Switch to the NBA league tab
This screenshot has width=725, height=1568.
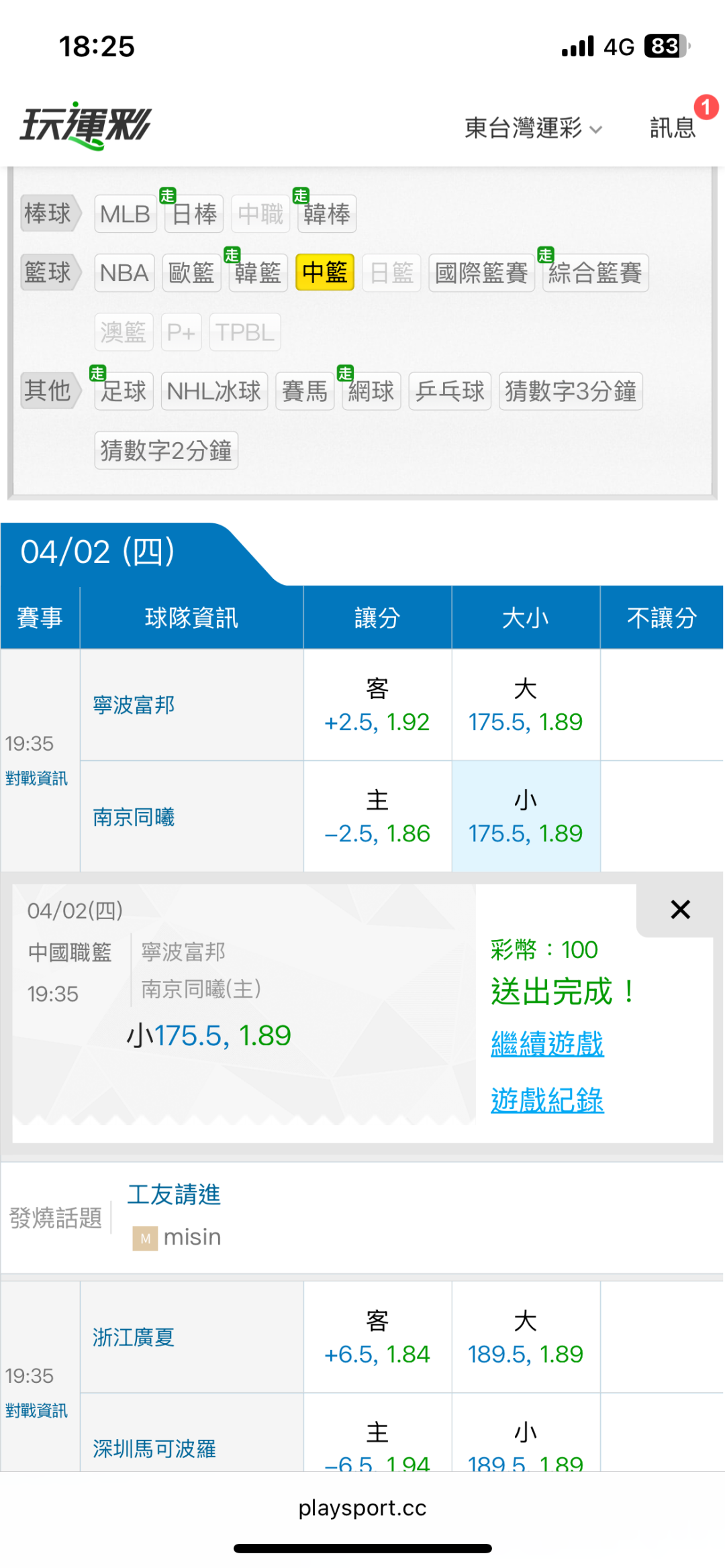tap(124, 273)
